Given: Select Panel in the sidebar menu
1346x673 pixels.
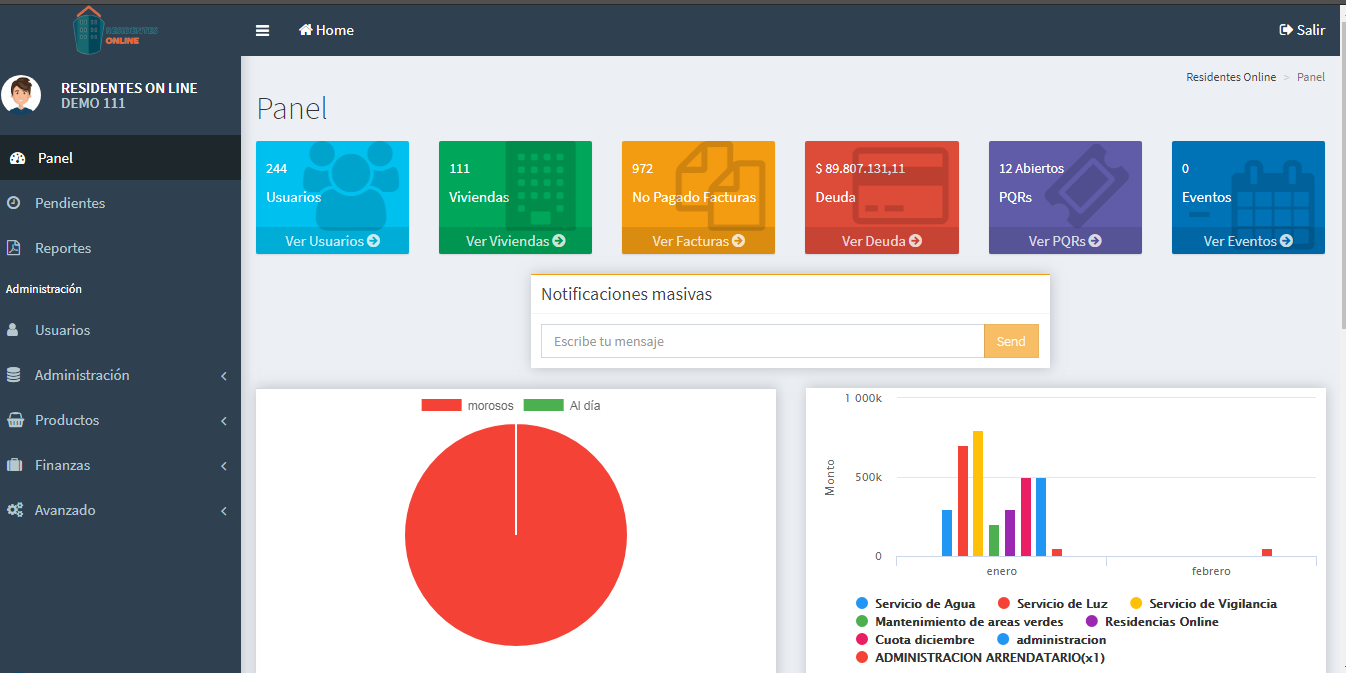Looking at the screenshot, I should coord(120,158).
